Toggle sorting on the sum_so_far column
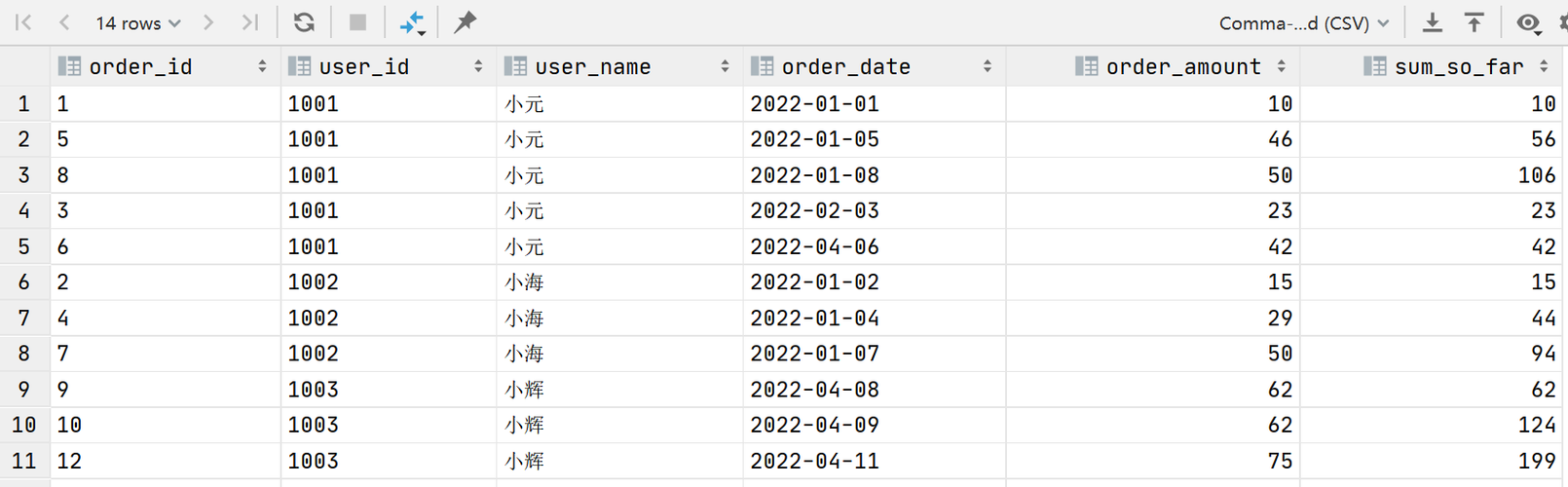The width and height of the screenshot is (1568, 487). pos(1544,66)
